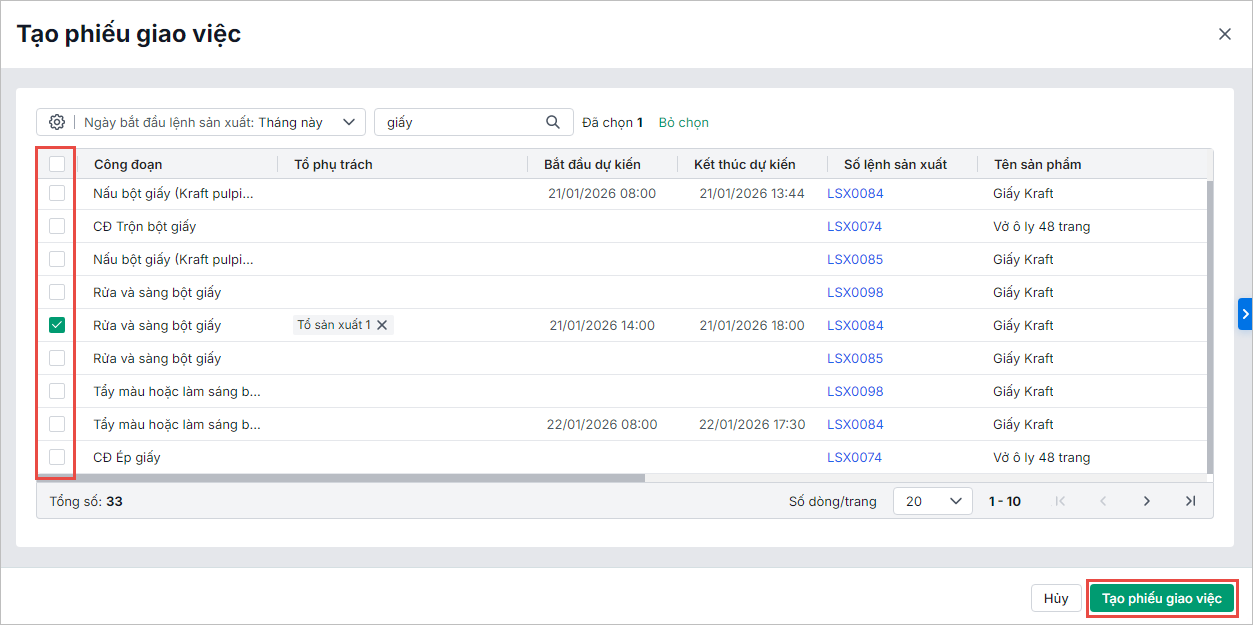Check Rửa và sàng bột giấy row LSX0098
Image resolution: width=1253 pixels, height=625 pixels.
[57, 292]
